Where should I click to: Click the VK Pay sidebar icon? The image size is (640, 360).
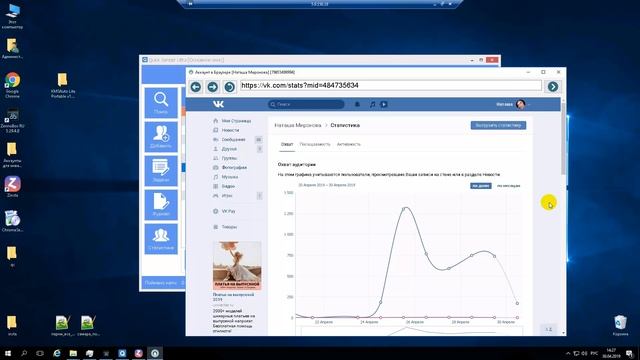click(216, 211)
